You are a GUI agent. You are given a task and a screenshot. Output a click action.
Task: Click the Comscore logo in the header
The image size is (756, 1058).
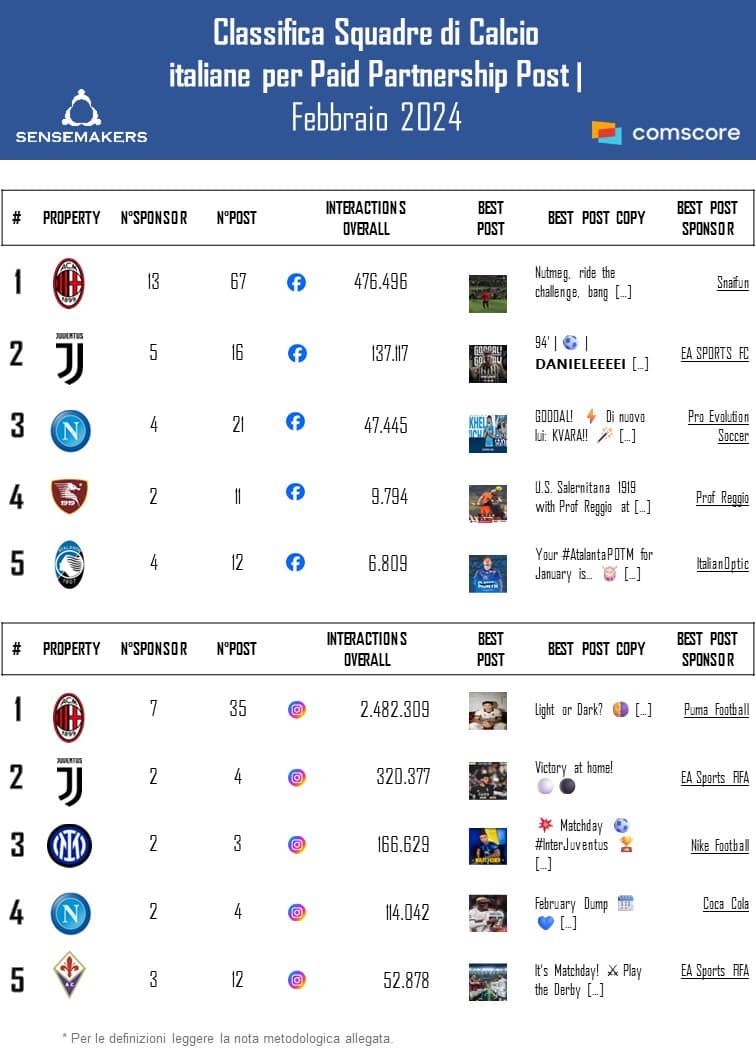pyautogui.click(x=666, y=132)
